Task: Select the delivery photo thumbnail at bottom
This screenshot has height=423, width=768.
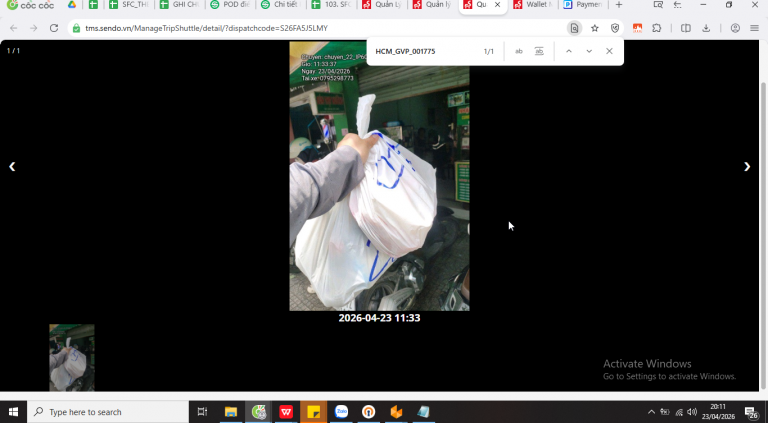Action: coord(72,357)
